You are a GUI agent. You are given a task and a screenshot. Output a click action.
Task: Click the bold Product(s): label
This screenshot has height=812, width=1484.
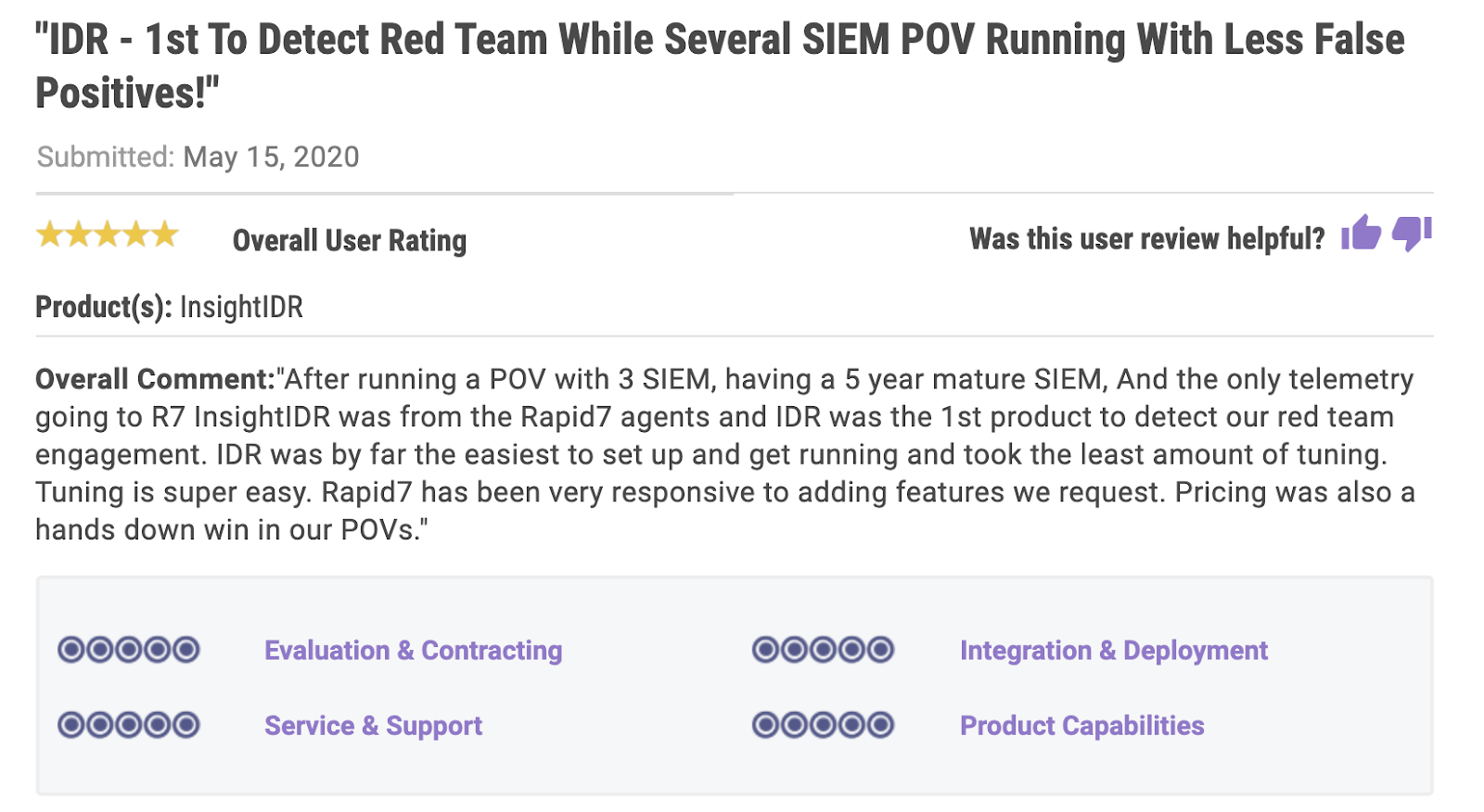pos(103,307)
